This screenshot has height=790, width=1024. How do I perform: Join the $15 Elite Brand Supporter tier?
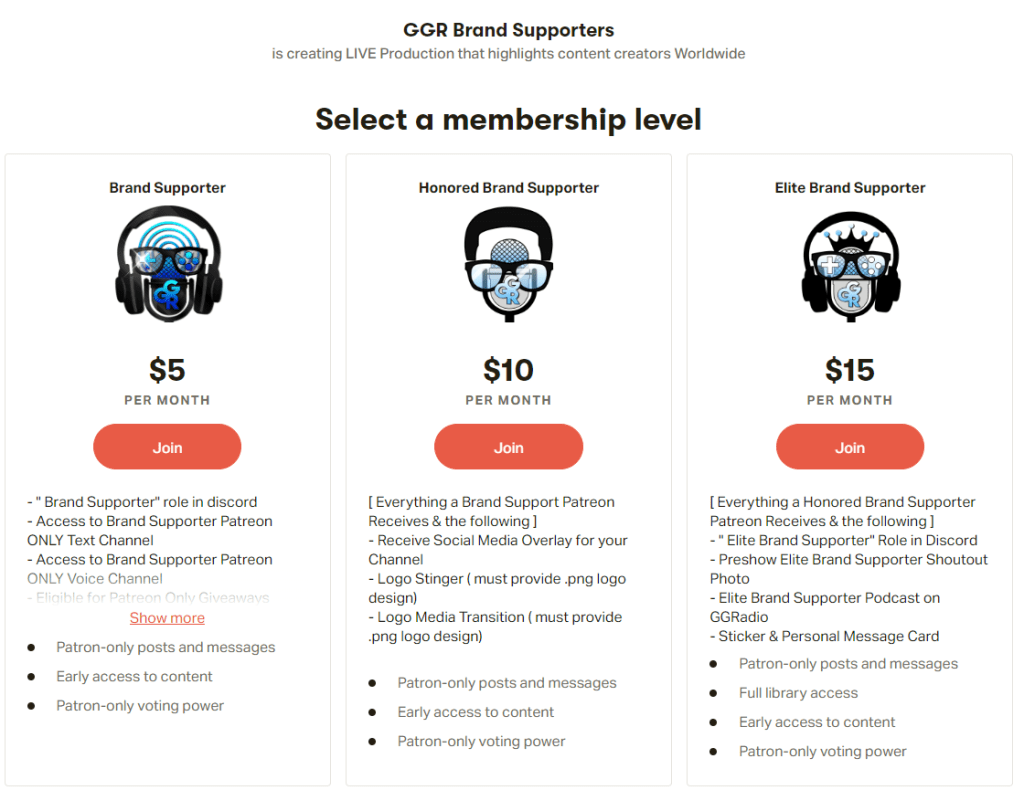pos(850,447)
